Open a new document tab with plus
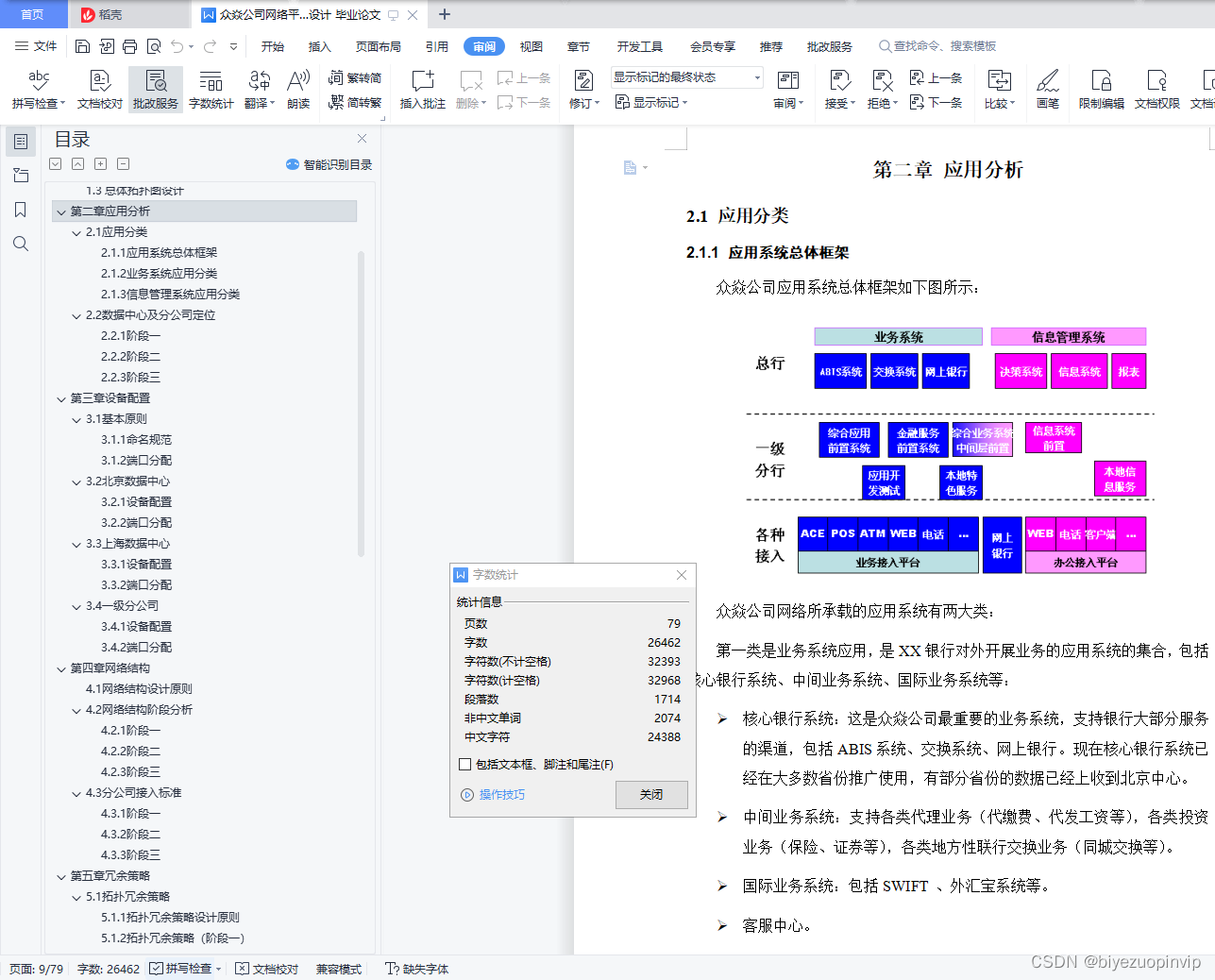 click(445, 14)
